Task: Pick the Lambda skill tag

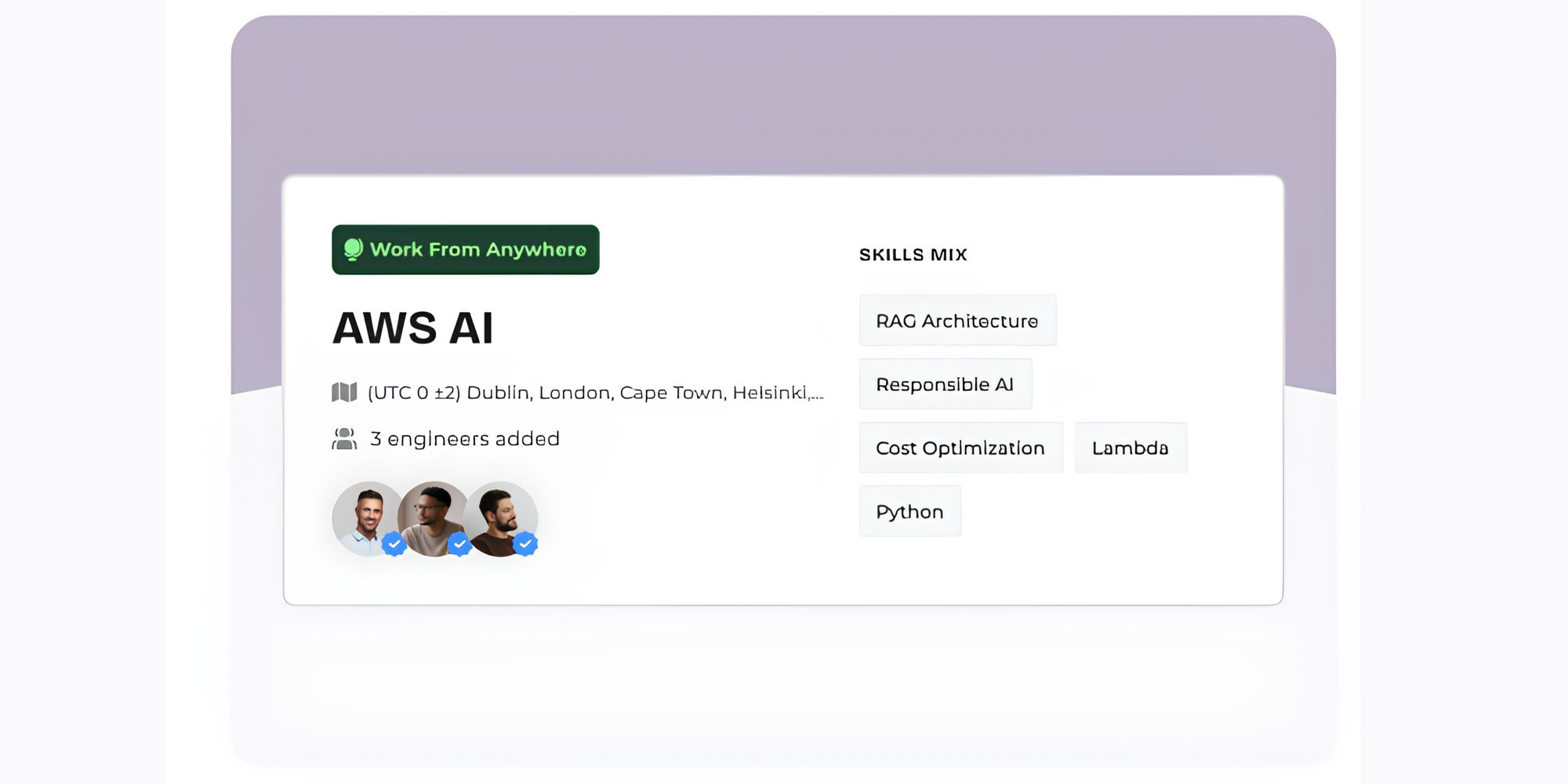Action: [1131, 448]
